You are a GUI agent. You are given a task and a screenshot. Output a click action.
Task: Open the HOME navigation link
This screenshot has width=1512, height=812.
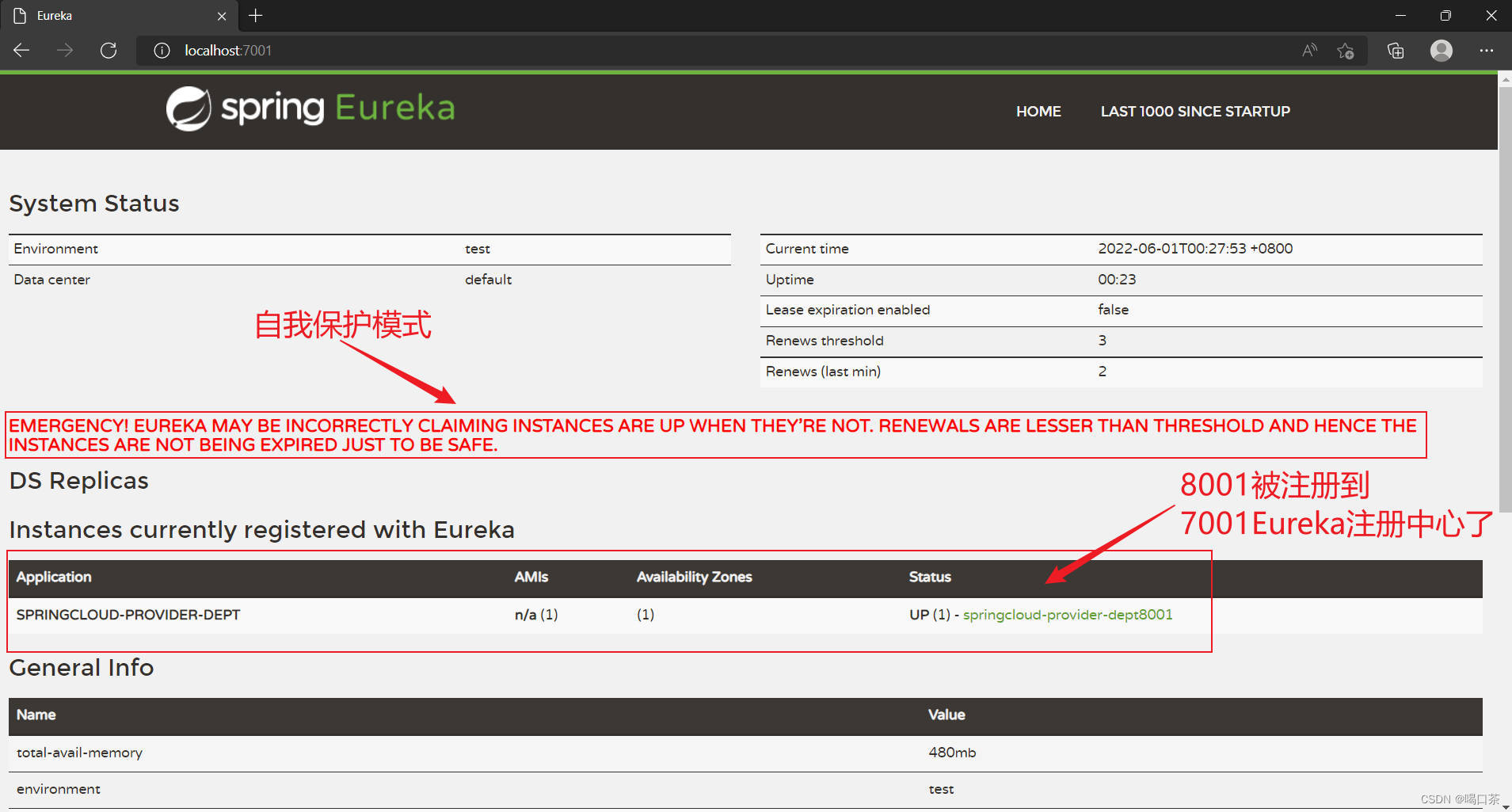1038,112
